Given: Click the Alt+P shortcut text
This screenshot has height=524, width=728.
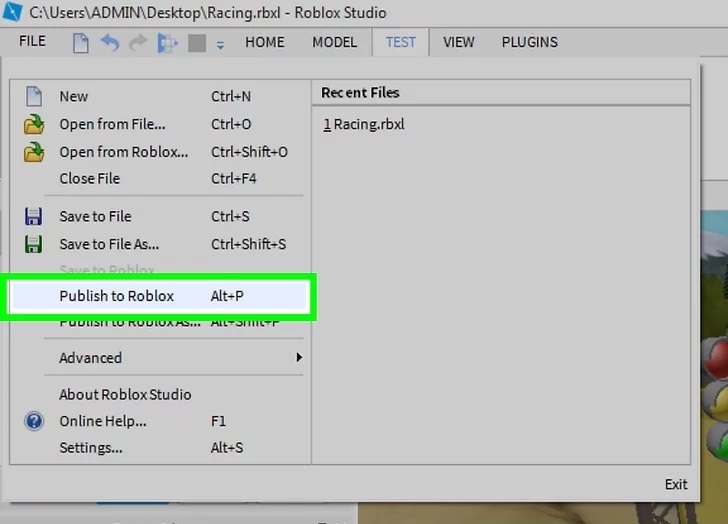Looking at the screenshot, I should 227,296.
